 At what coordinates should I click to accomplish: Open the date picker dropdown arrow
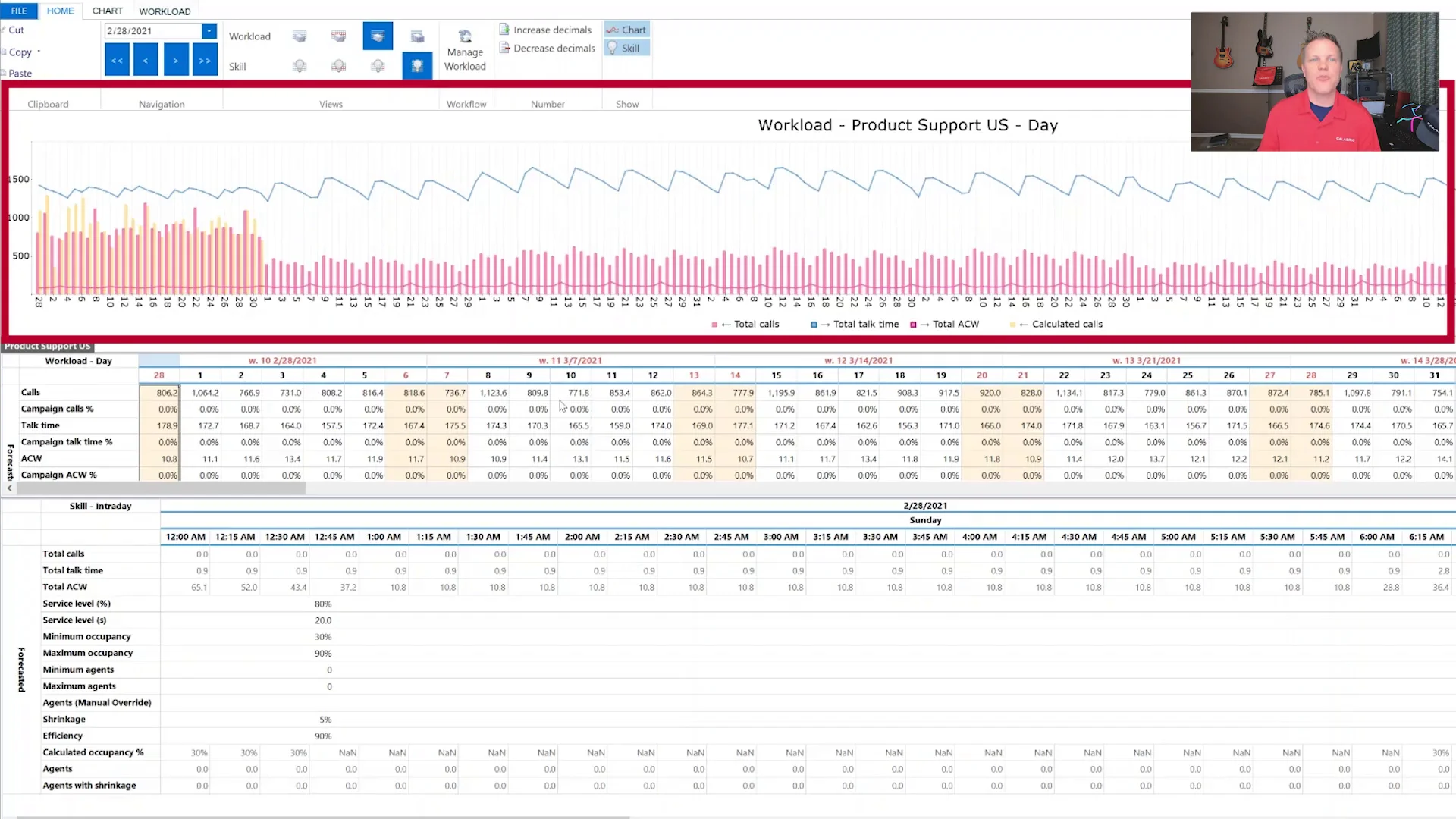coord(209,30)
